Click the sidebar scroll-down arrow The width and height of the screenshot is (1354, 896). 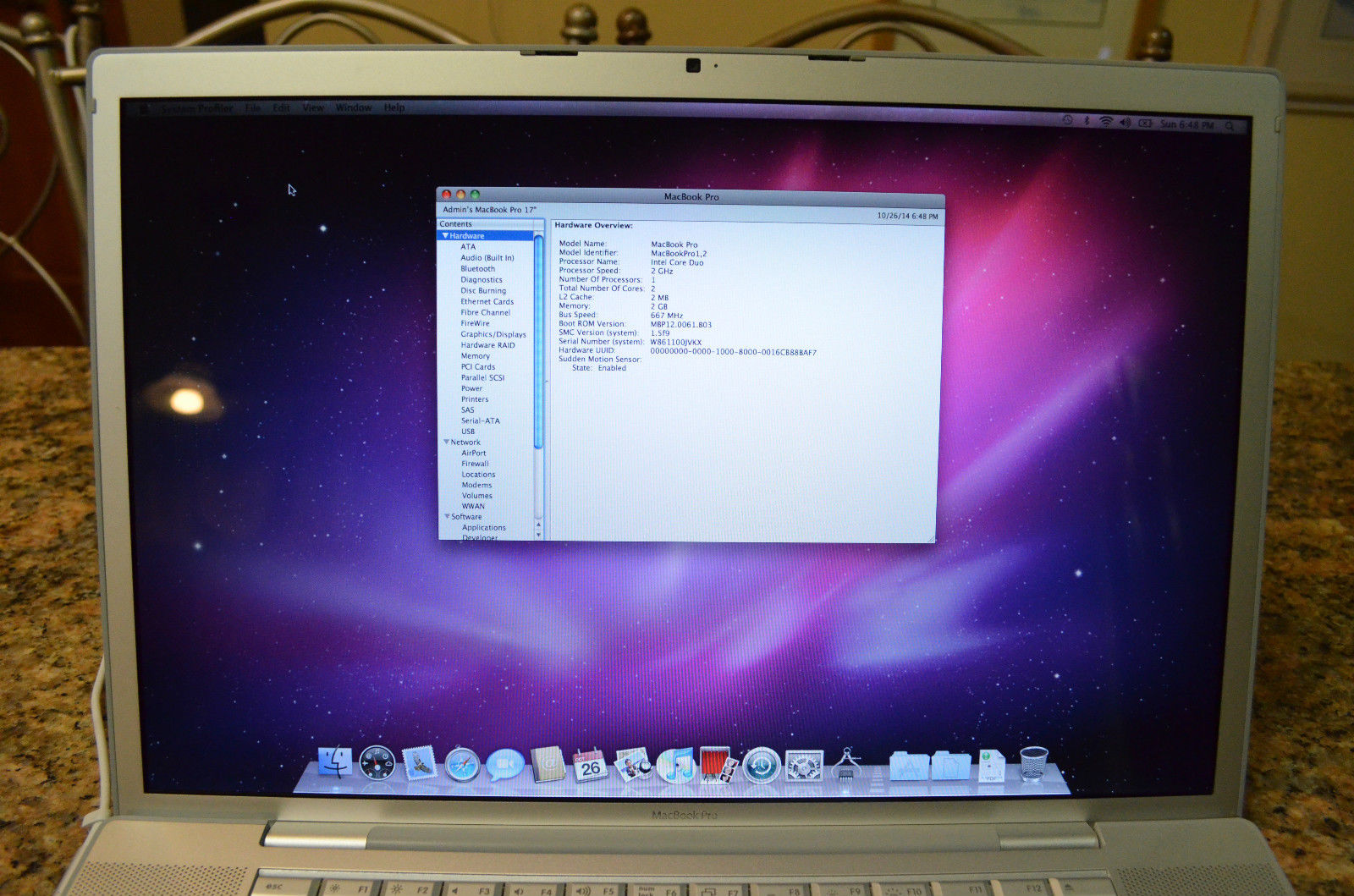pos(539,534)
